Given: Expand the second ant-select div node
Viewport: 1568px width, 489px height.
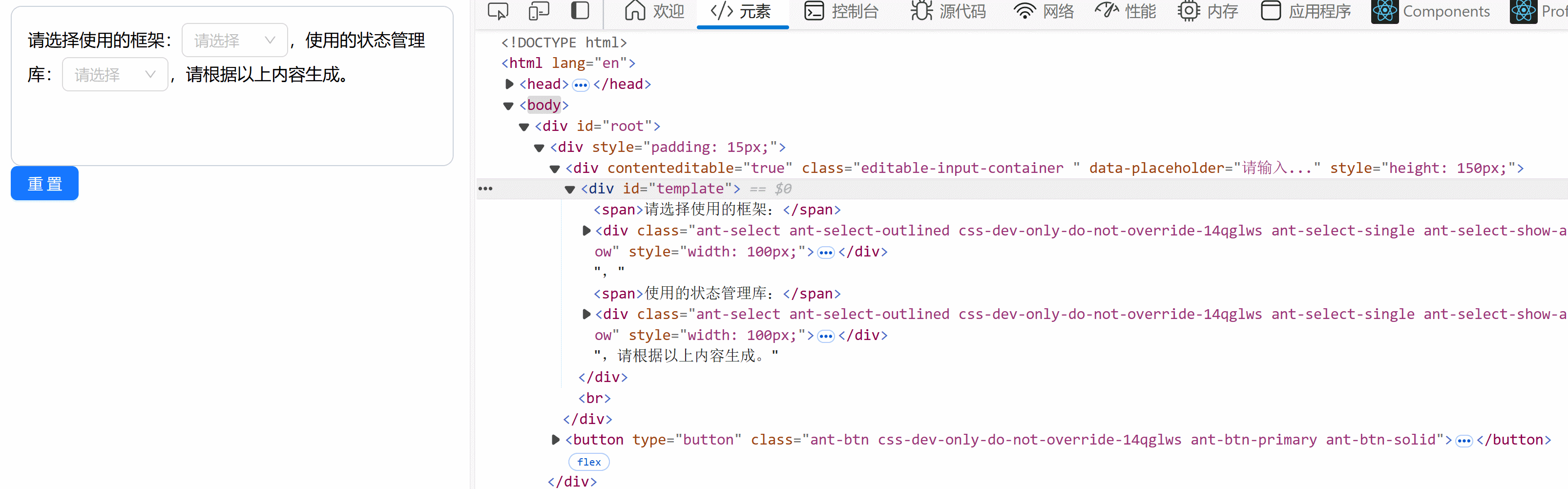Looking at the screenshot, I should pos(586,314).
